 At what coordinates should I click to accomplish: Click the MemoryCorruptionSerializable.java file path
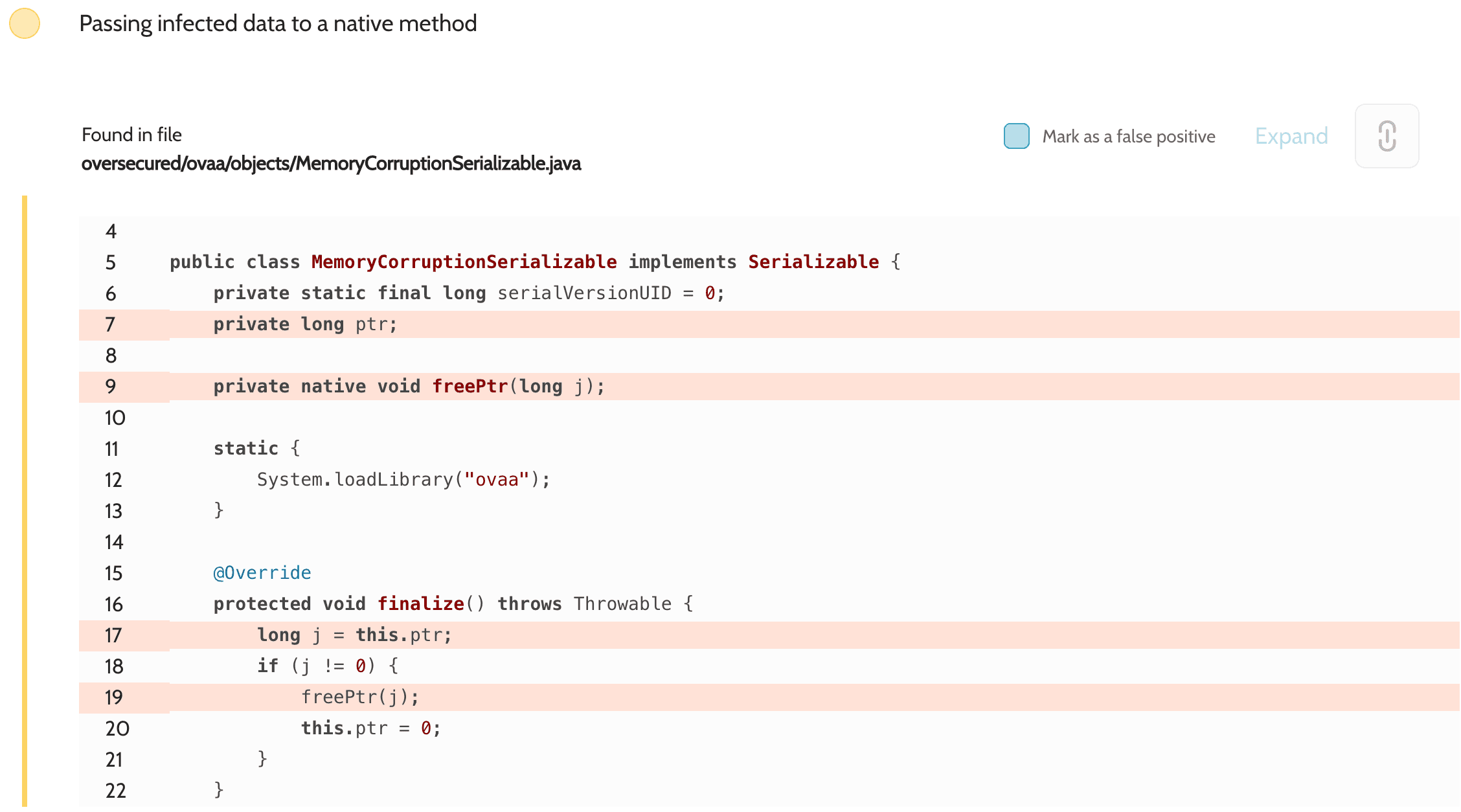coord(331,163)
